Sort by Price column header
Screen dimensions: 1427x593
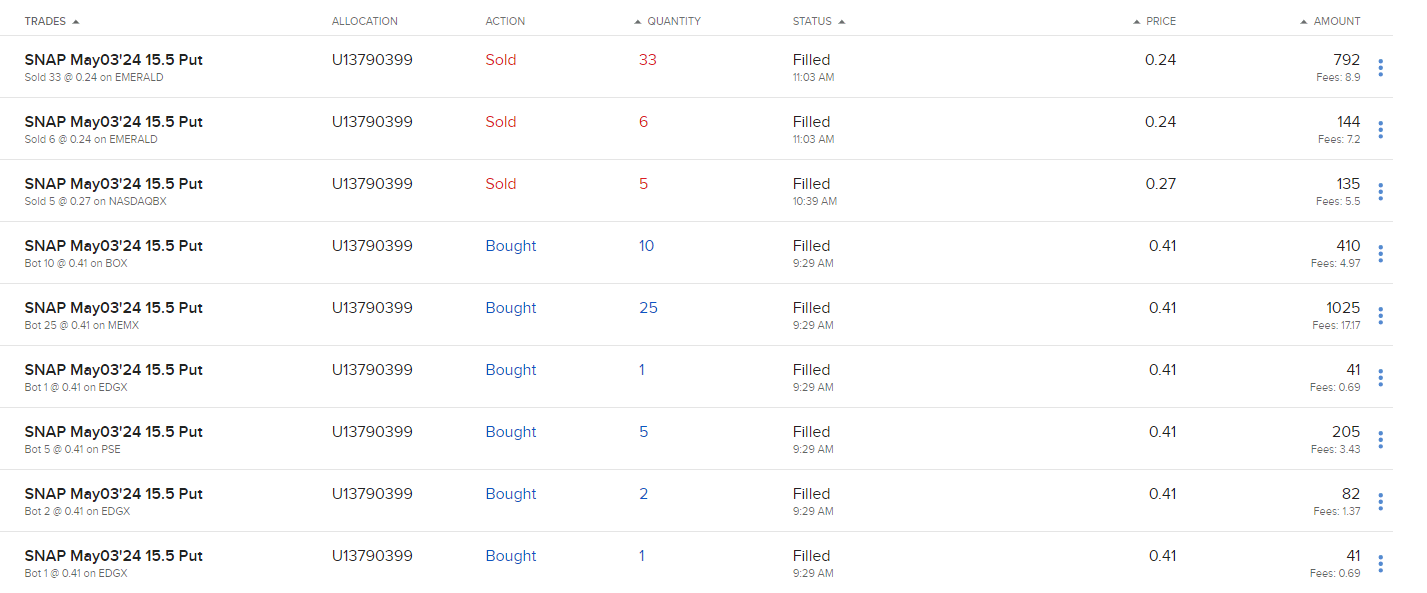(1160, 21)
